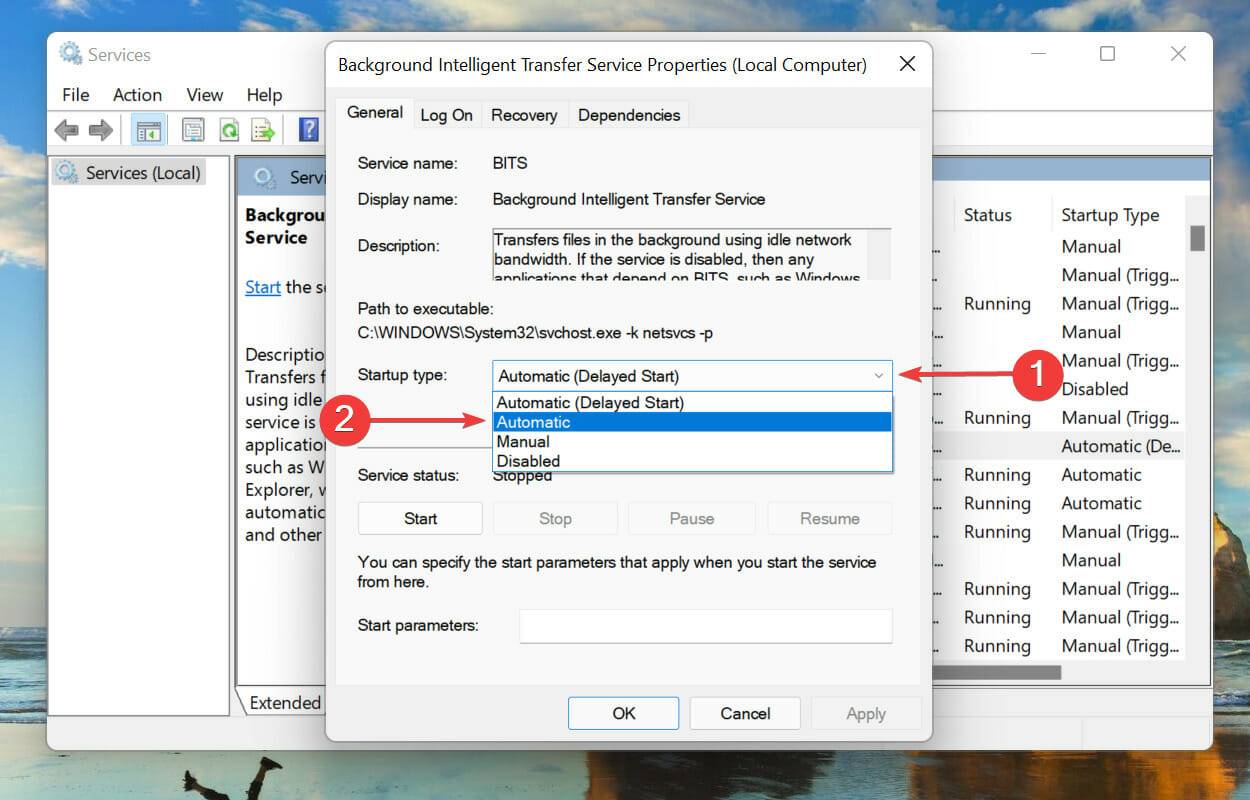This screenshot has width=1250, height=800.
Task: Click inside the Start parameters field
Action: (704, 625)
